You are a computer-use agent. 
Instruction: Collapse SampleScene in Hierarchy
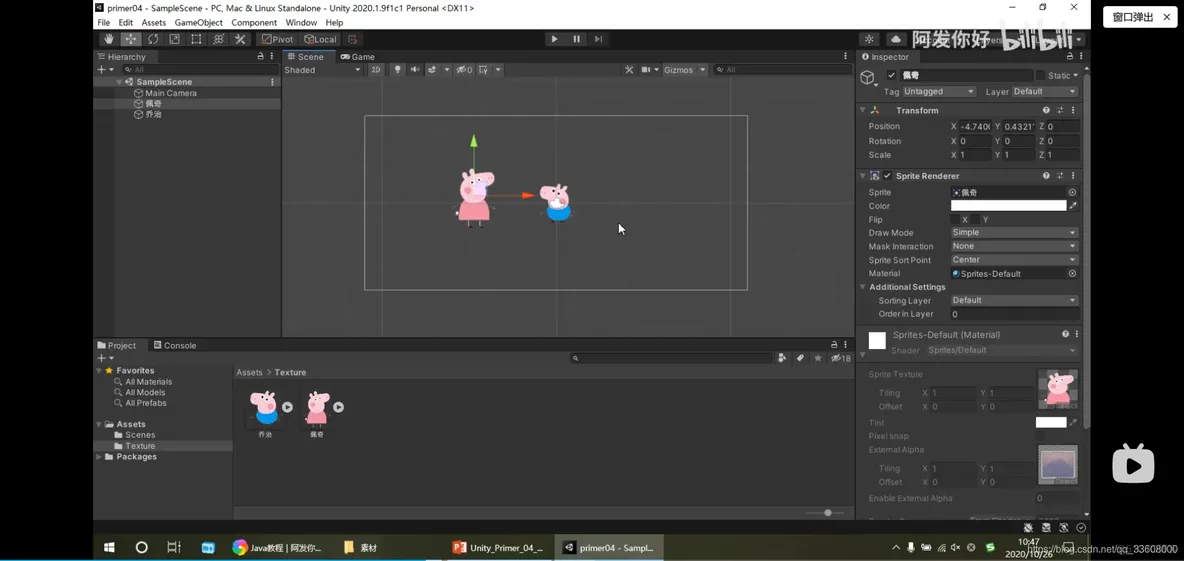click(x=119, y=82)
